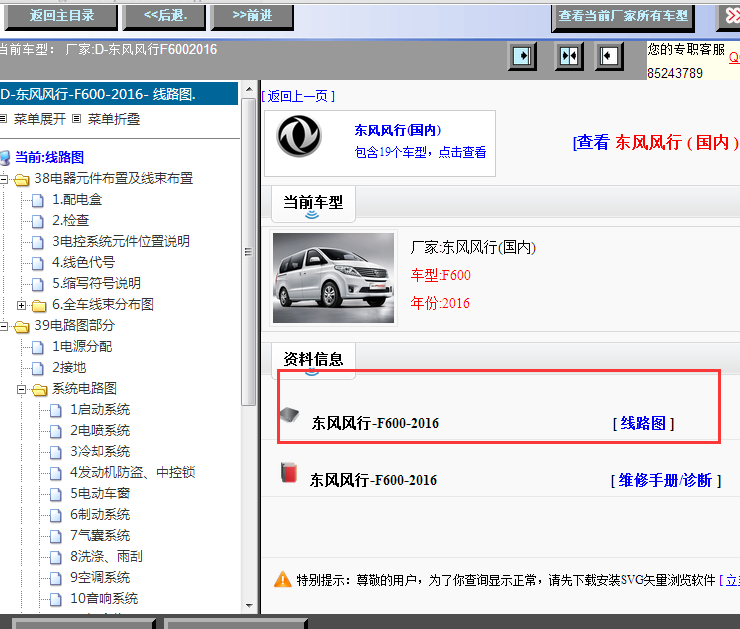Click page icon beside 1.配电盒
The image size is (740, 629).
38,201
